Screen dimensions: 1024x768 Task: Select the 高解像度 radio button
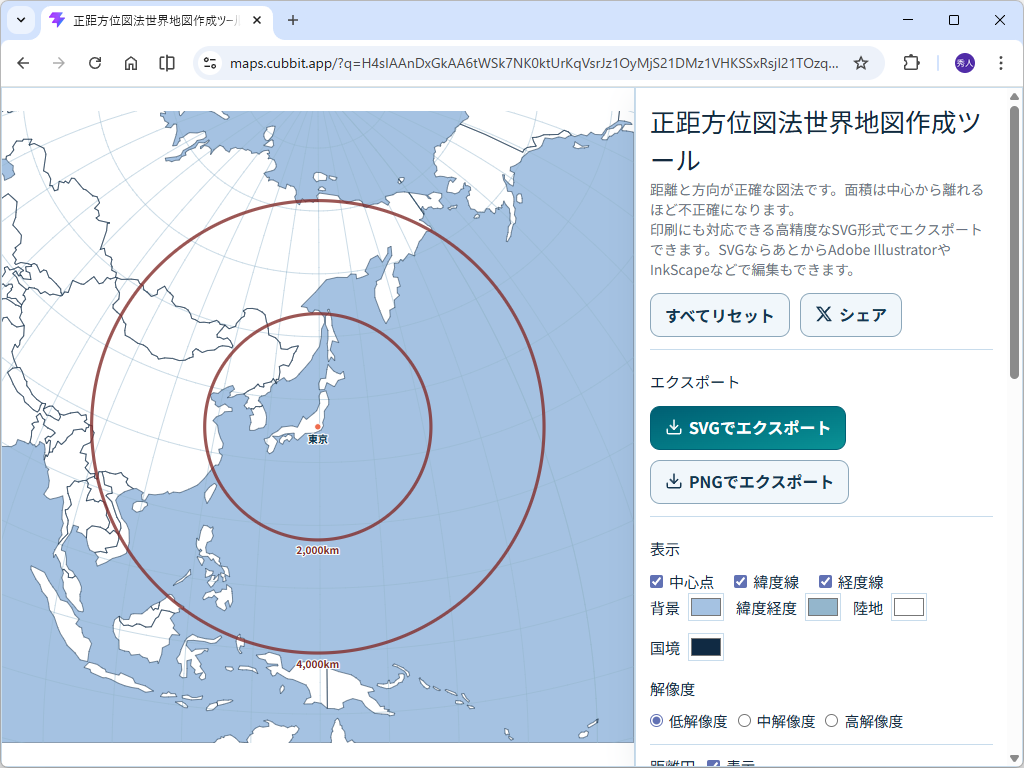click(832, 720)
